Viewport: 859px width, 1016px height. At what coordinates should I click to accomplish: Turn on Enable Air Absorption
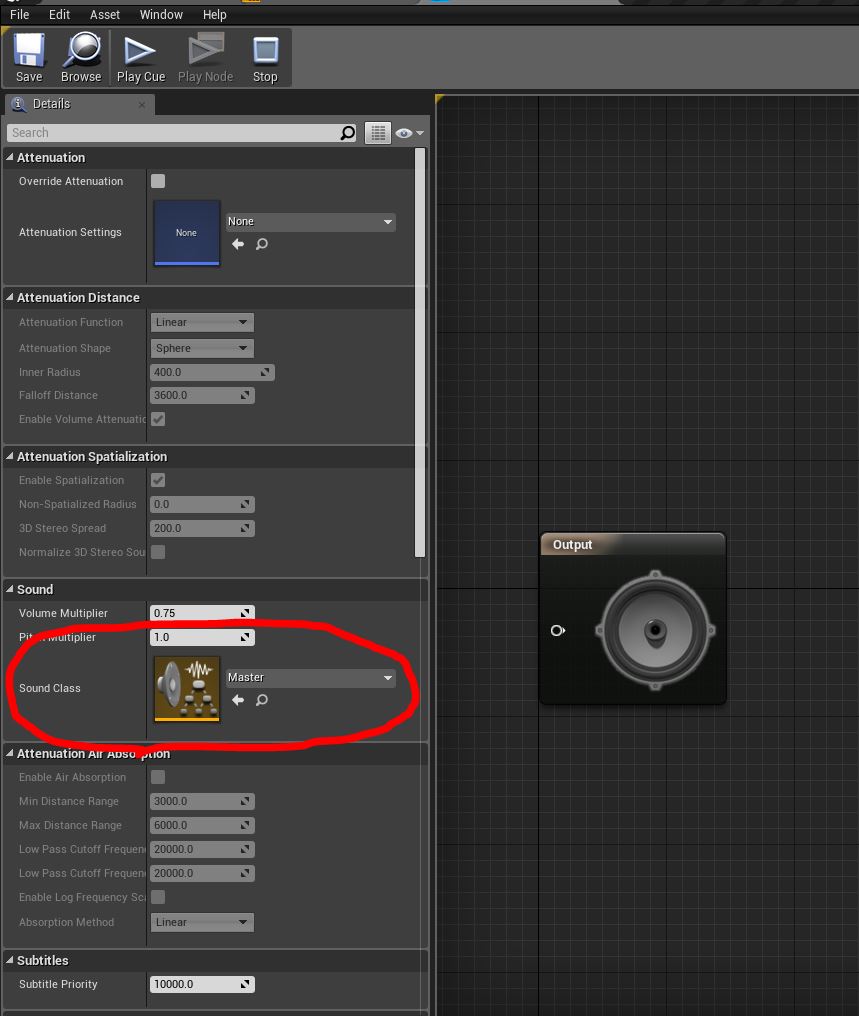(157, 777)
